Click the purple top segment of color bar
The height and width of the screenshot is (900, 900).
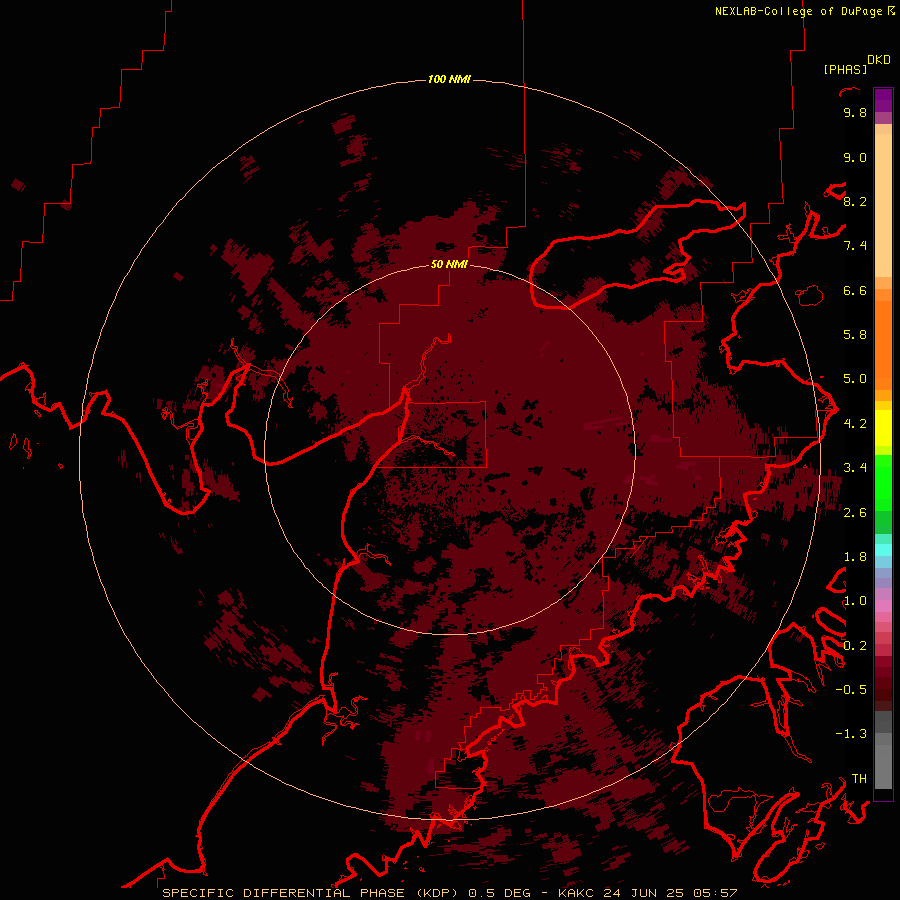coord(883,100)
